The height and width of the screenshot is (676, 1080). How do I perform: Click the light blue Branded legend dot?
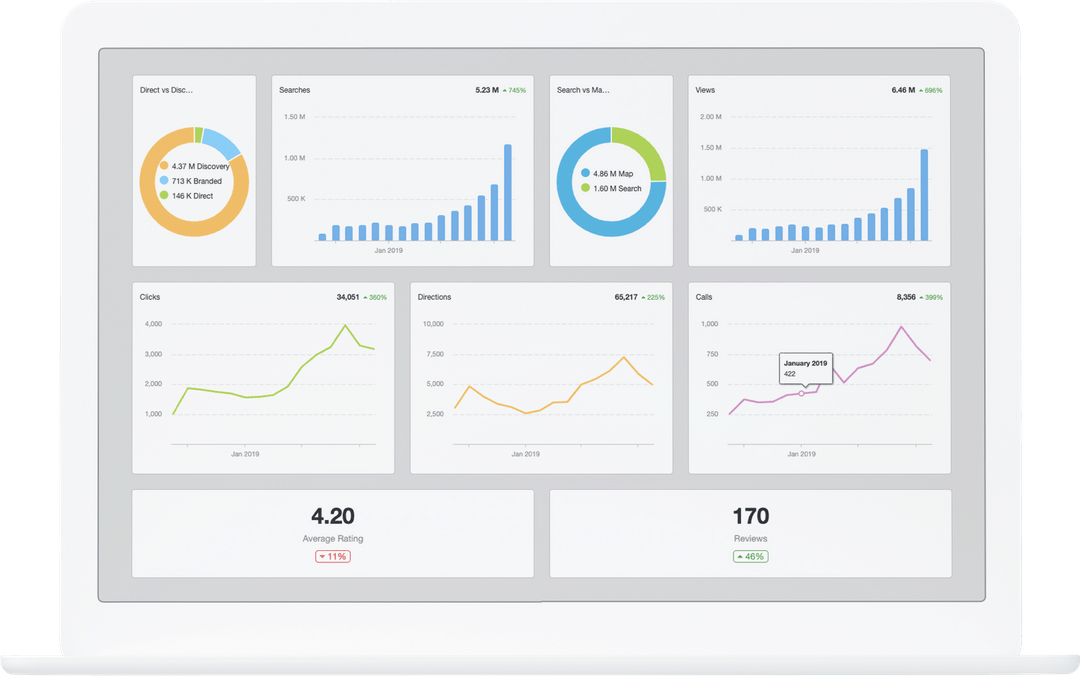tap(164, 181)
